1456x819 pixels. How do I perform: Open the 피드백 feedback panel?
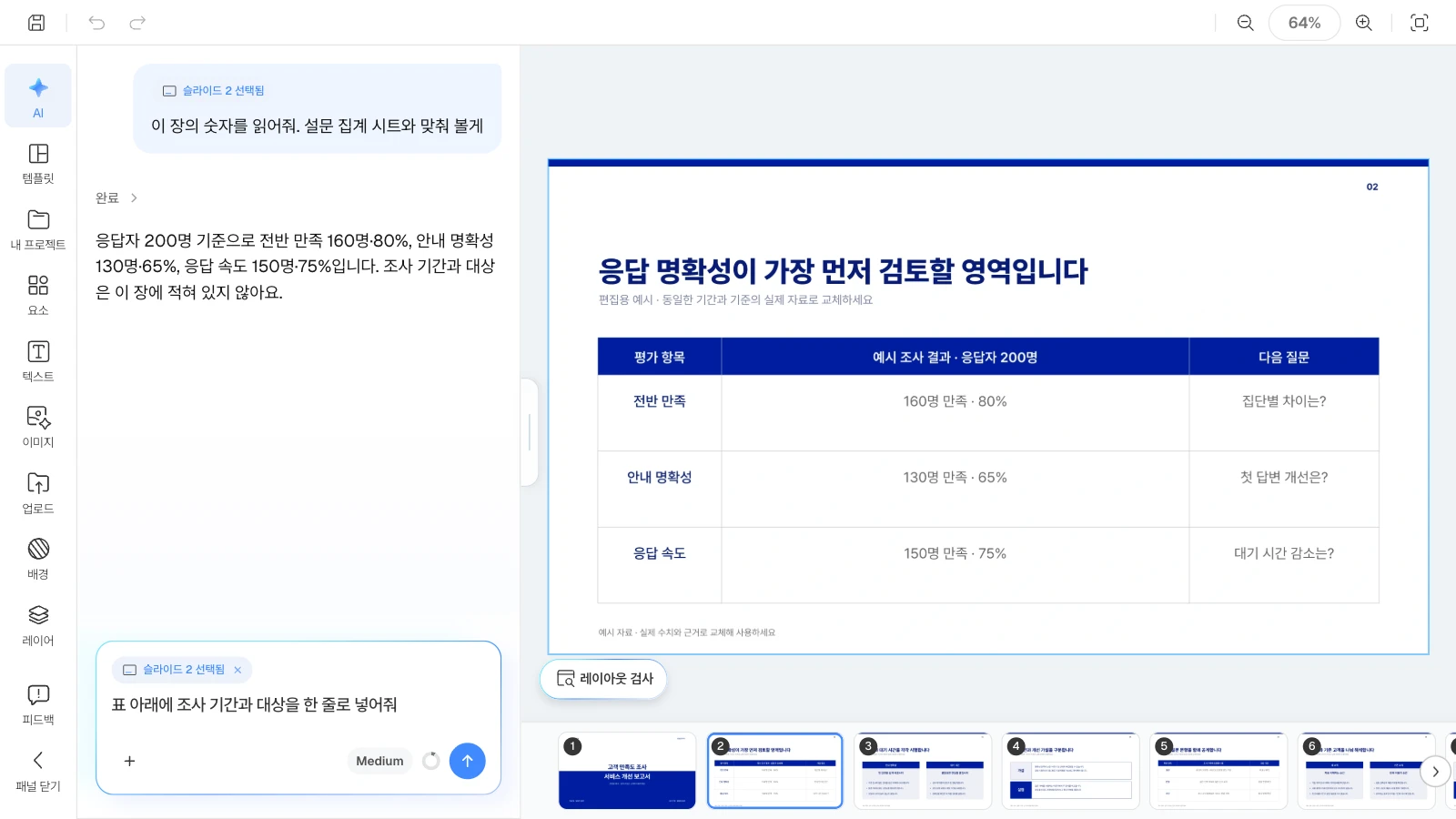point(38,704)
